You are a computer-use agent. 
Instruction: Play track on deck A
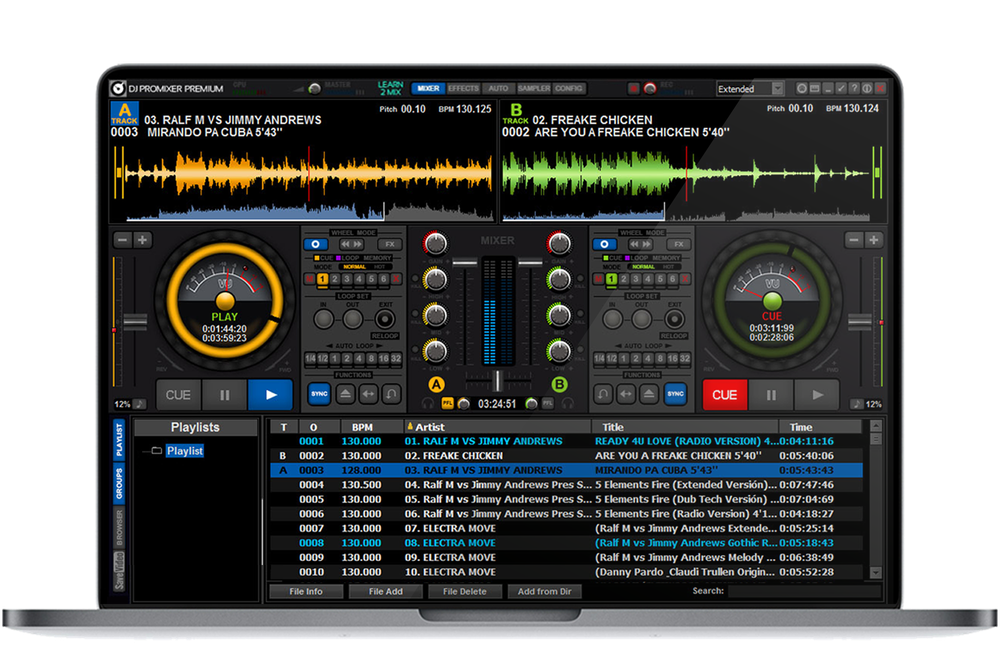click(x=270, y=395)
